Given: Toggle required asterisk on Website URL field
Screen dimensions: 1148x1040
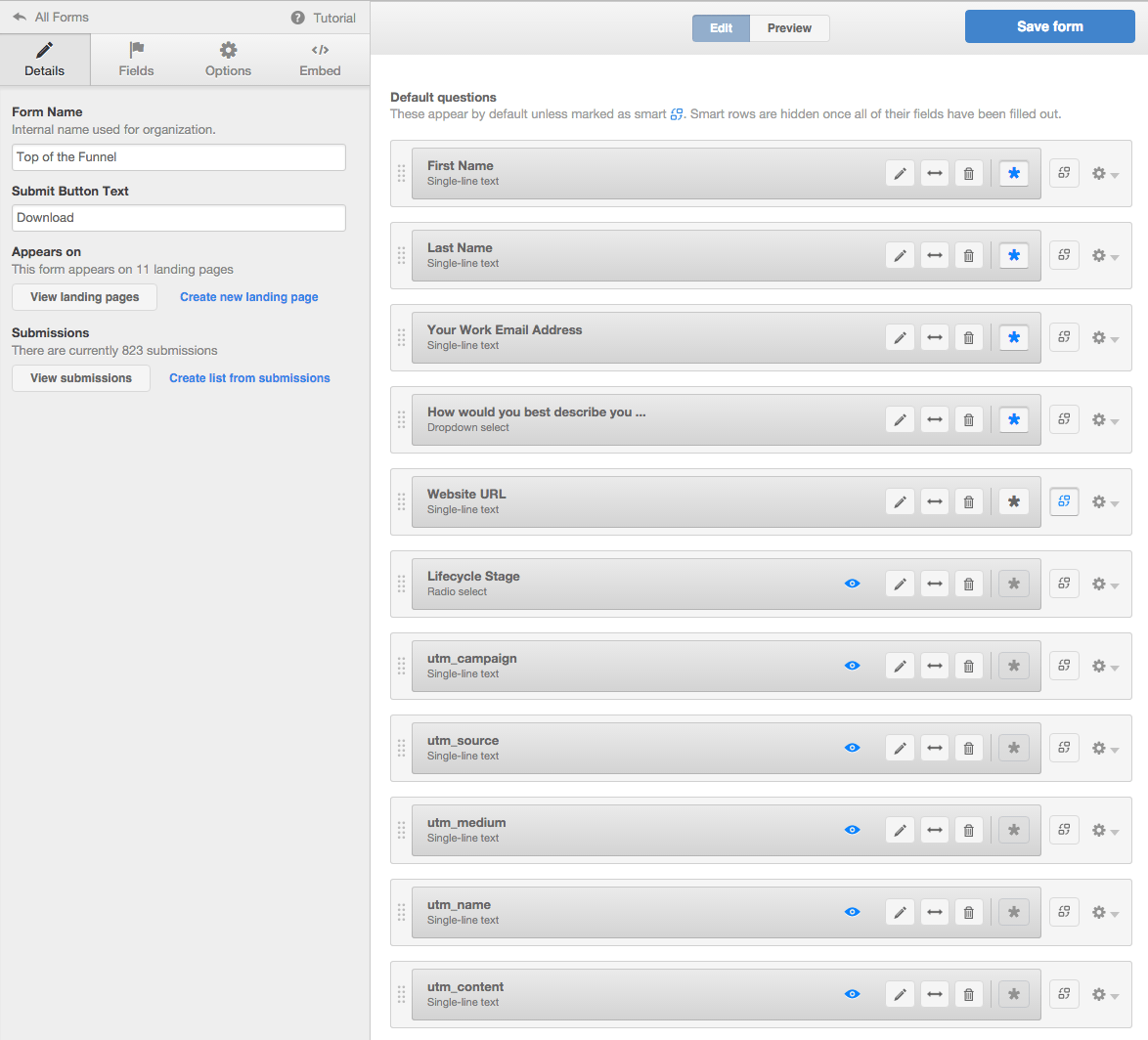Looking at the screenshot, I should 1013,501.
